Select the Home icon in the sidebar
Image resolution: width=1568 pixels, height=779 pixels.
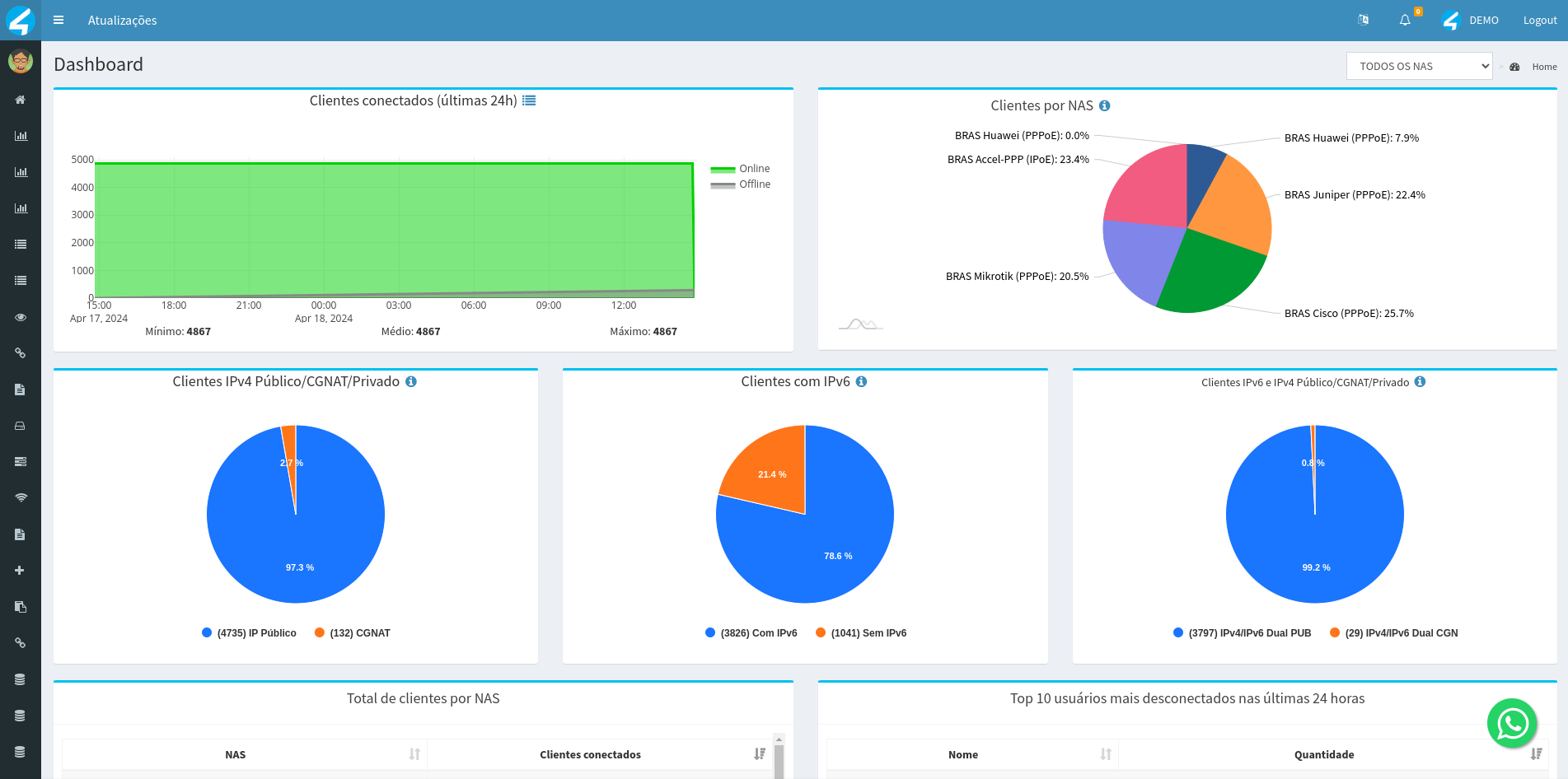(x=20, y=99)
